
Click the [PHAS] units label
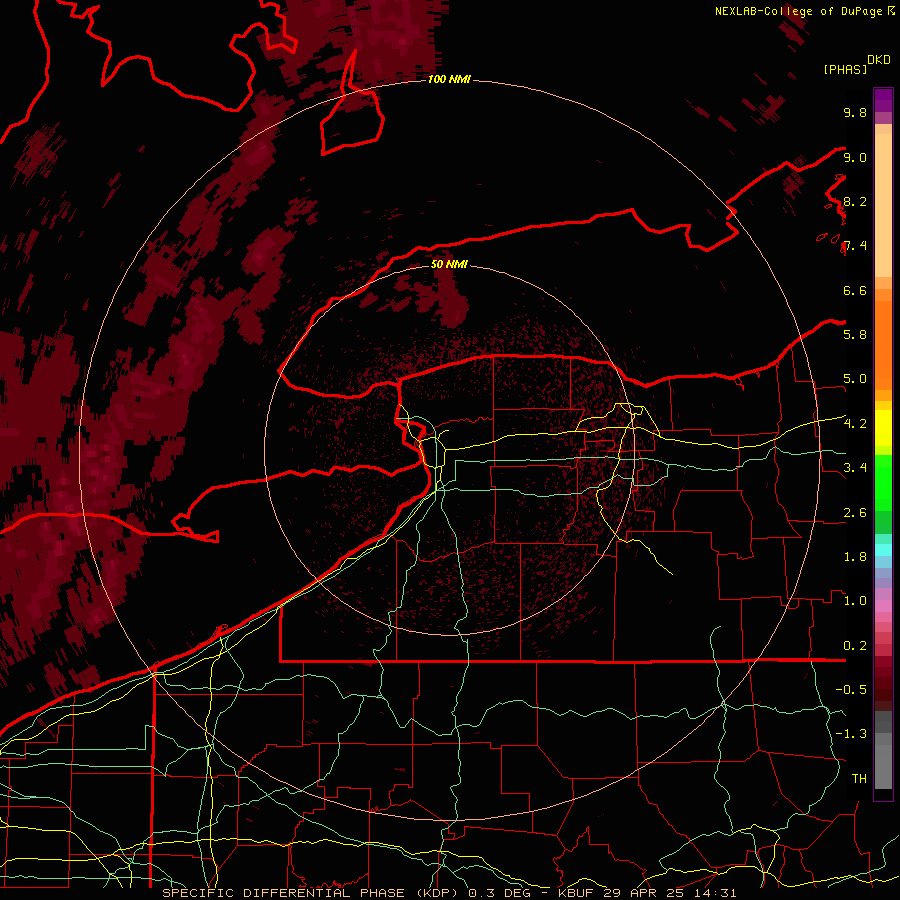coord(845,69)
